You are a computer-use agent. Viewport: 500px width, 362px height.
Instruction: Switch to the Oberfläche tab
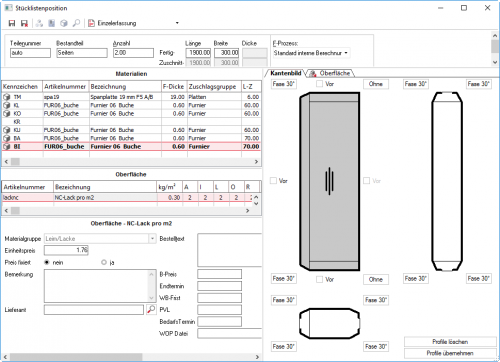tap(331, 73)
